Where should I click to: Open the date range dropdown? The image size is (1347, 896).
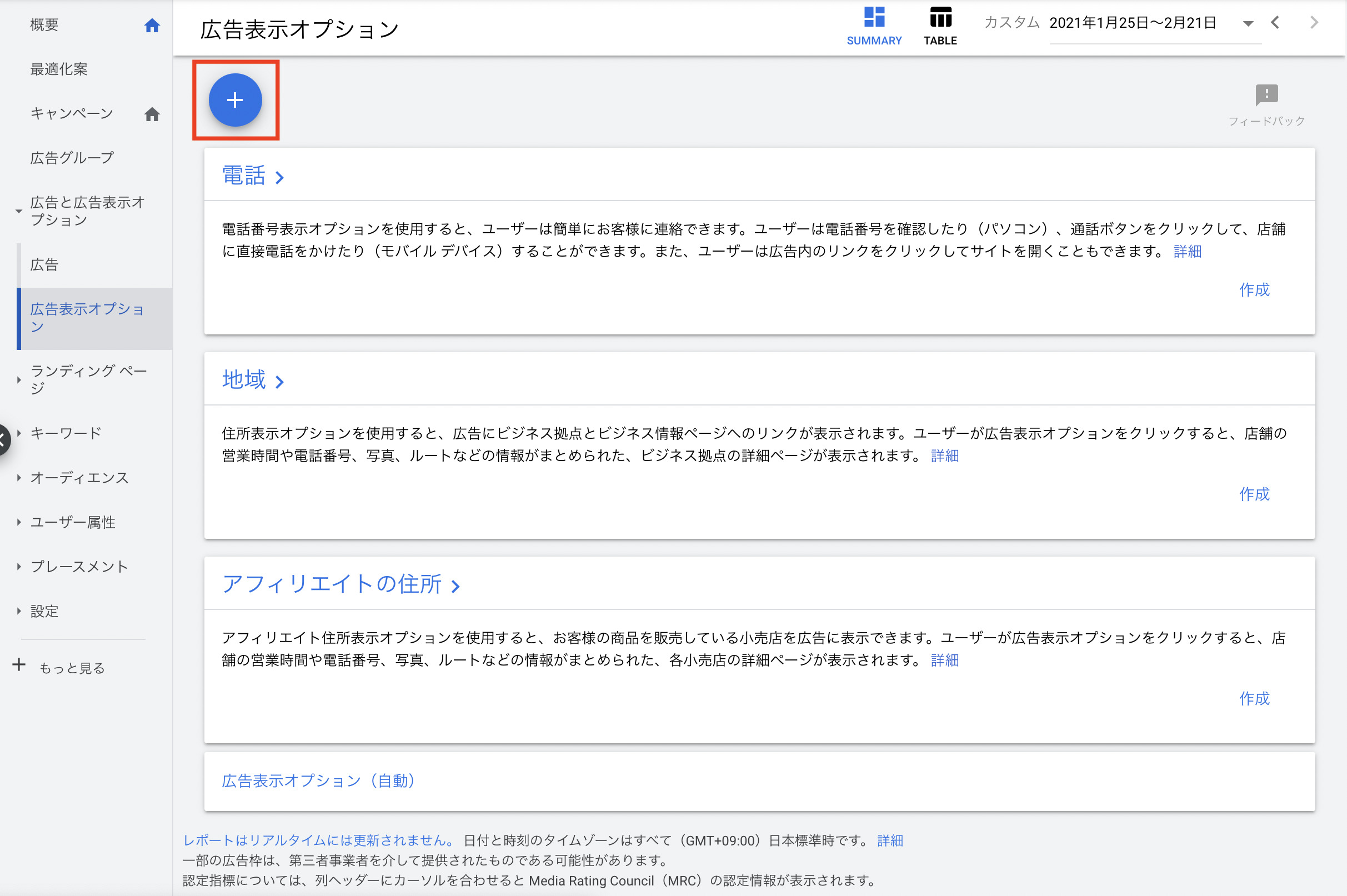coord(1248,23)
